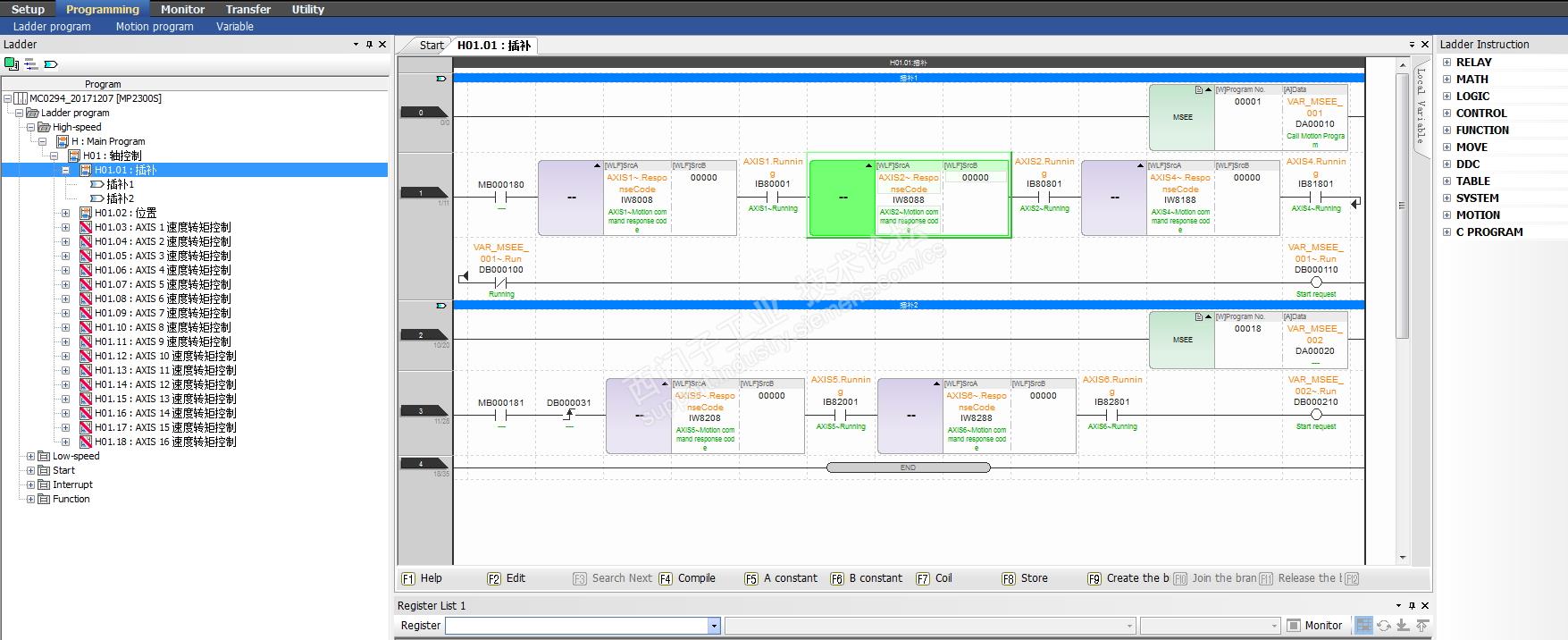Click the H : Main Program icon
This screenshot has height=640, width=1568.
[63, 141]
